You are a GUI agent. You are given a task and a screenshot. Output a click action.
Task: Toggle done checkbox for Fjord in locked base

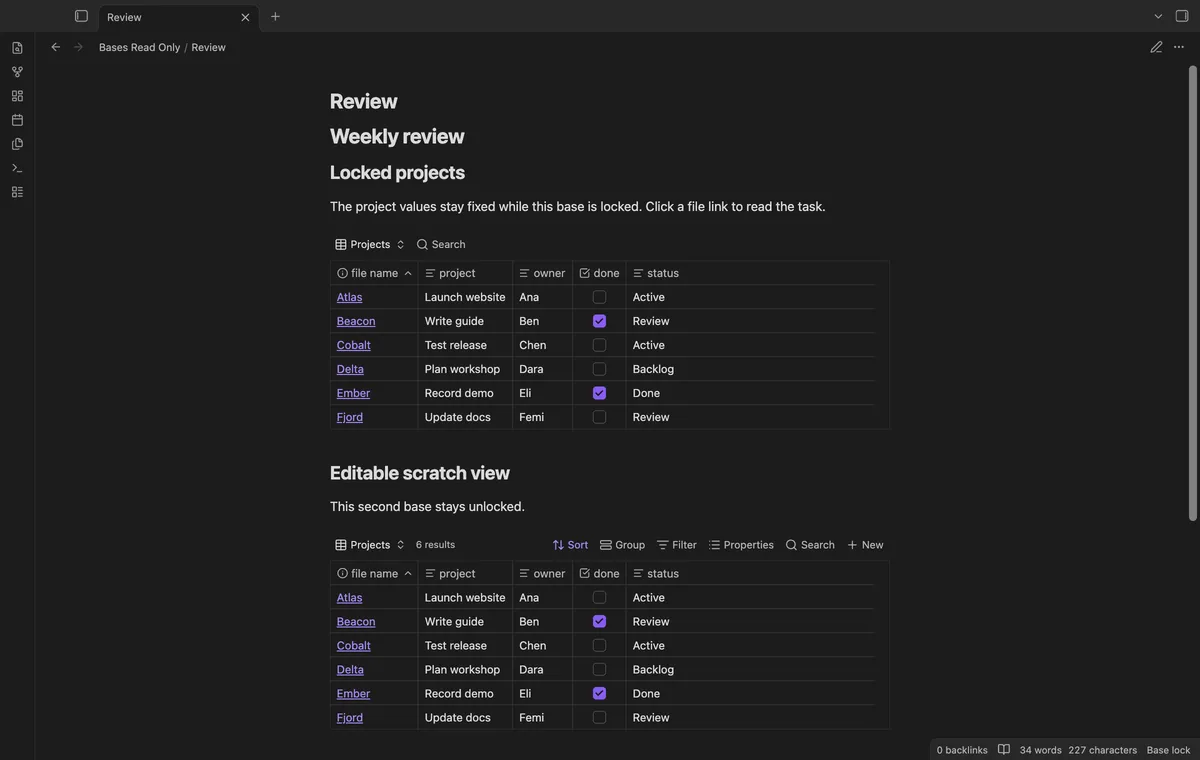(x=599, y=417)
